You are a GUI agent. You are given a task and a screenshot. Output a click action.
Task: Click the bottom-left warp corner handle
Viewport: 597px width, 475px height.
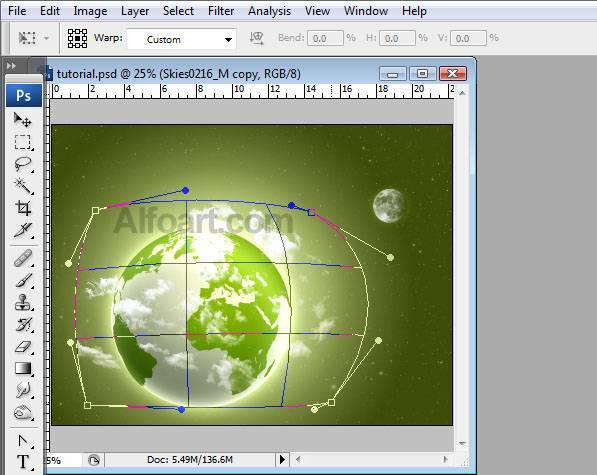tap(87, 406)
